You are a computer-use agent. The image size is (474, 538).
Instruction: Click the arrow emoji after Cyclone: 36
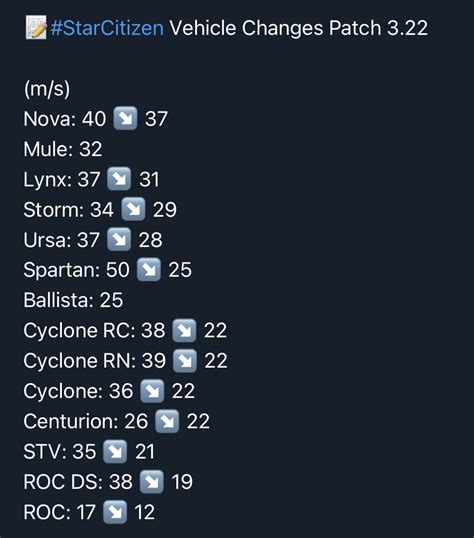152,391
